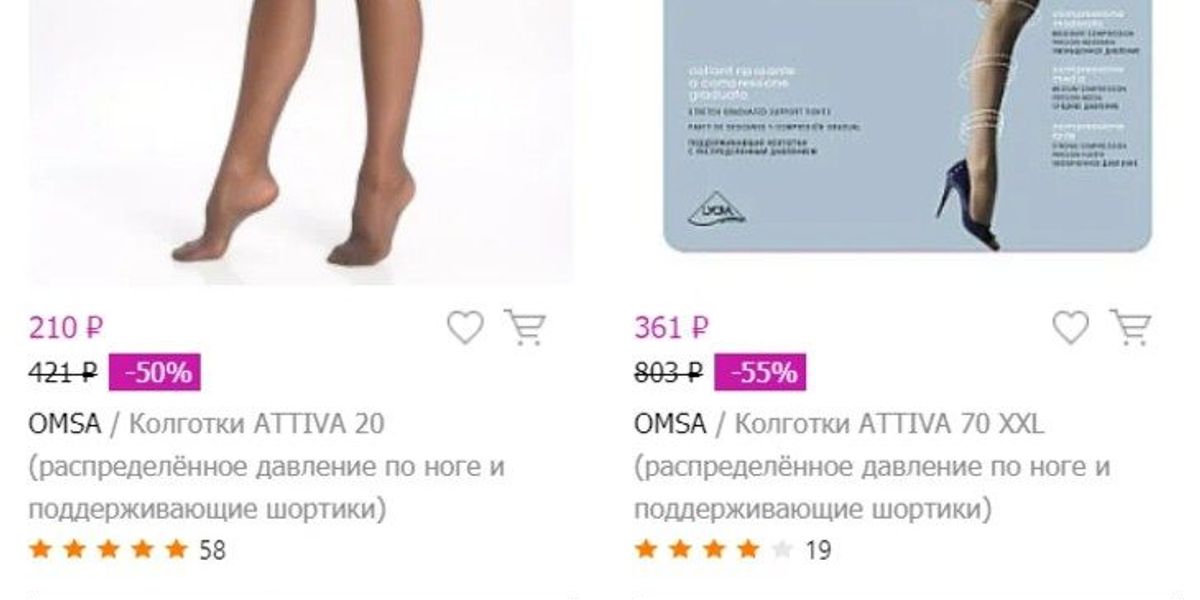The width and height of the screenshot is (1200, 600).
Task: View the four-star rating of ATTIVA 70
Action: point(714,549)
